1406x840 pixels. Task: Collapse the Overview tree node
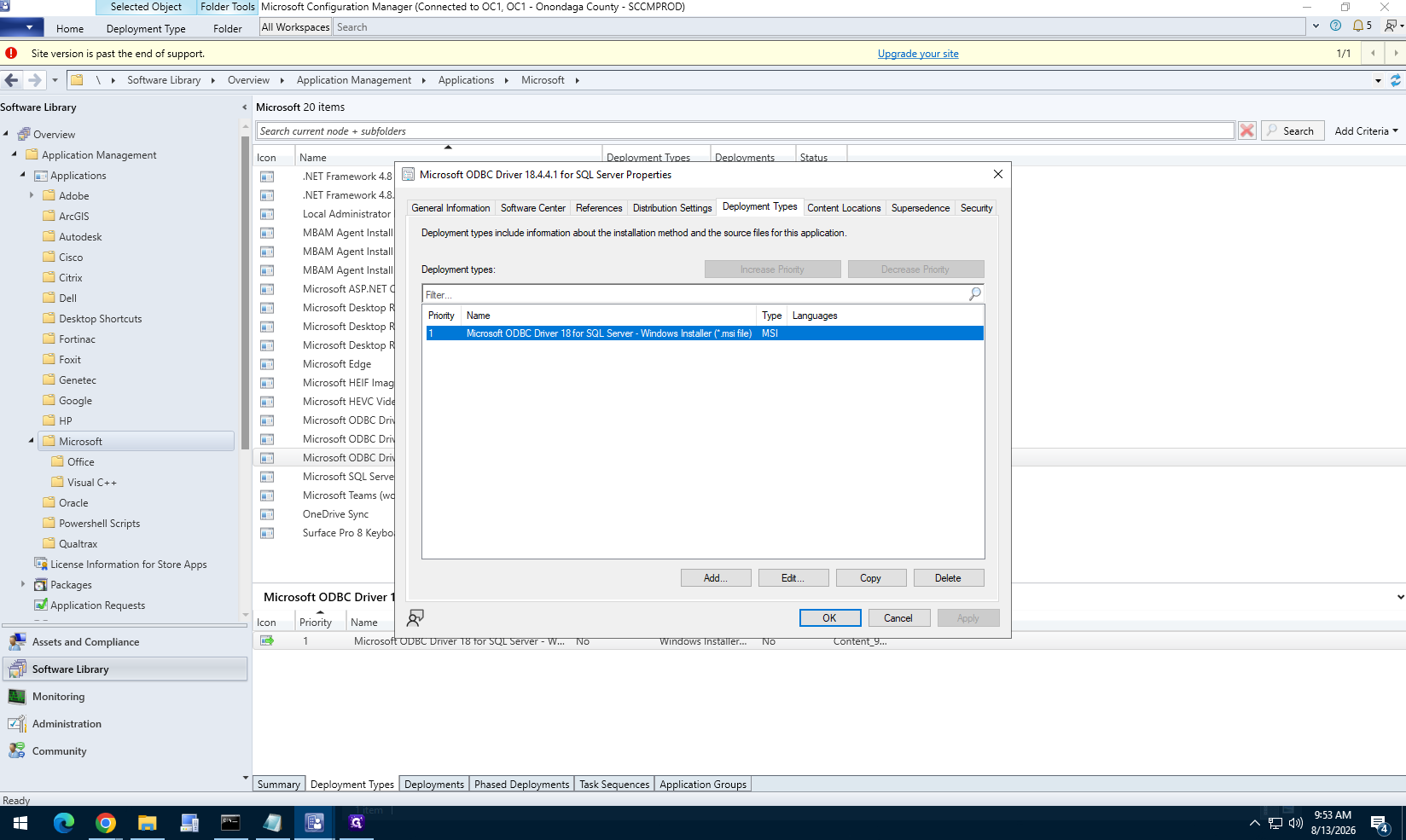click(x=7, y=134)
